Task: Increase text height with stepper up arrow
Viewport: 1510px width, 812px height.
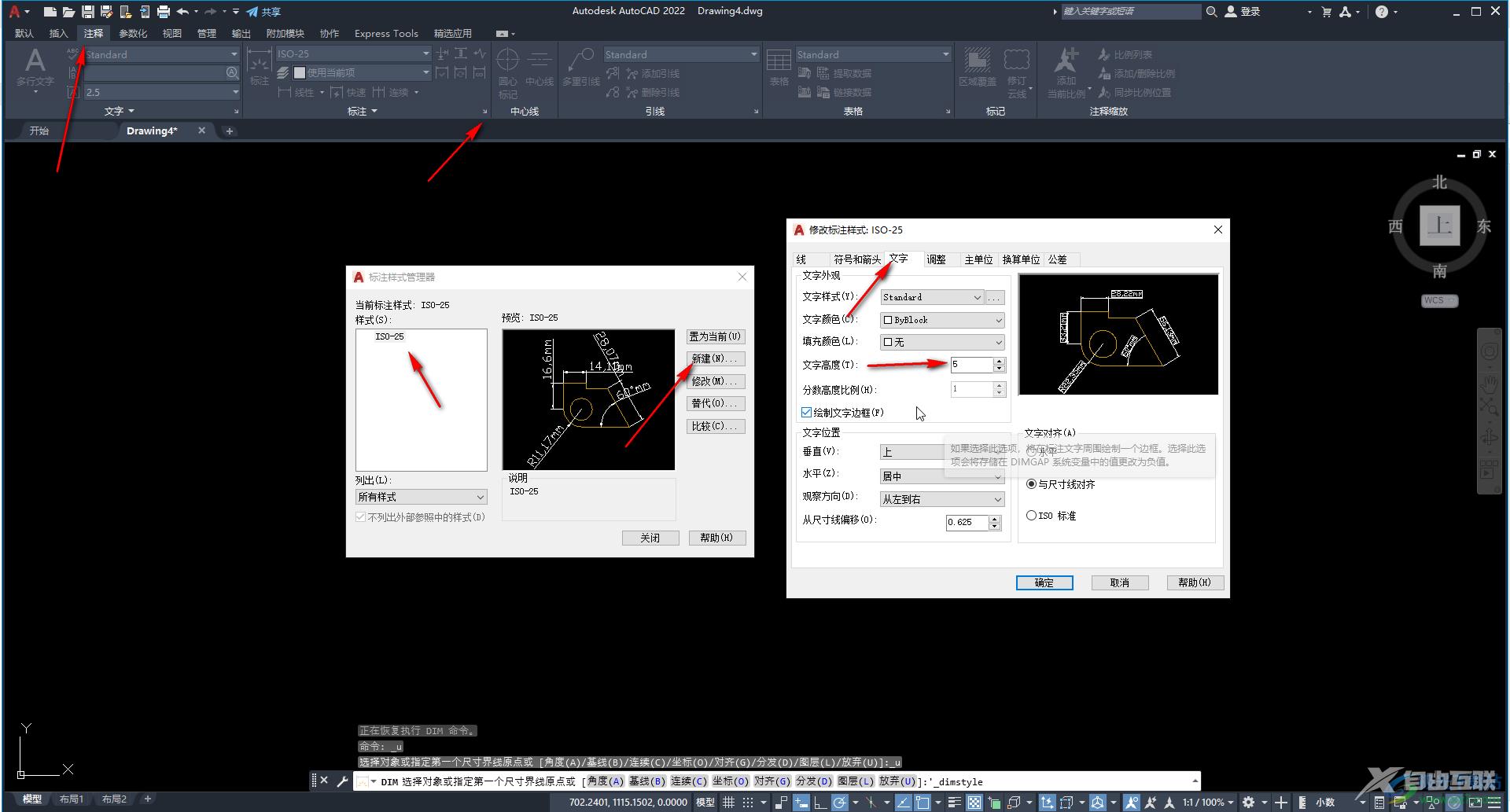Action: pyautogui.click(x=1000, y=362)
